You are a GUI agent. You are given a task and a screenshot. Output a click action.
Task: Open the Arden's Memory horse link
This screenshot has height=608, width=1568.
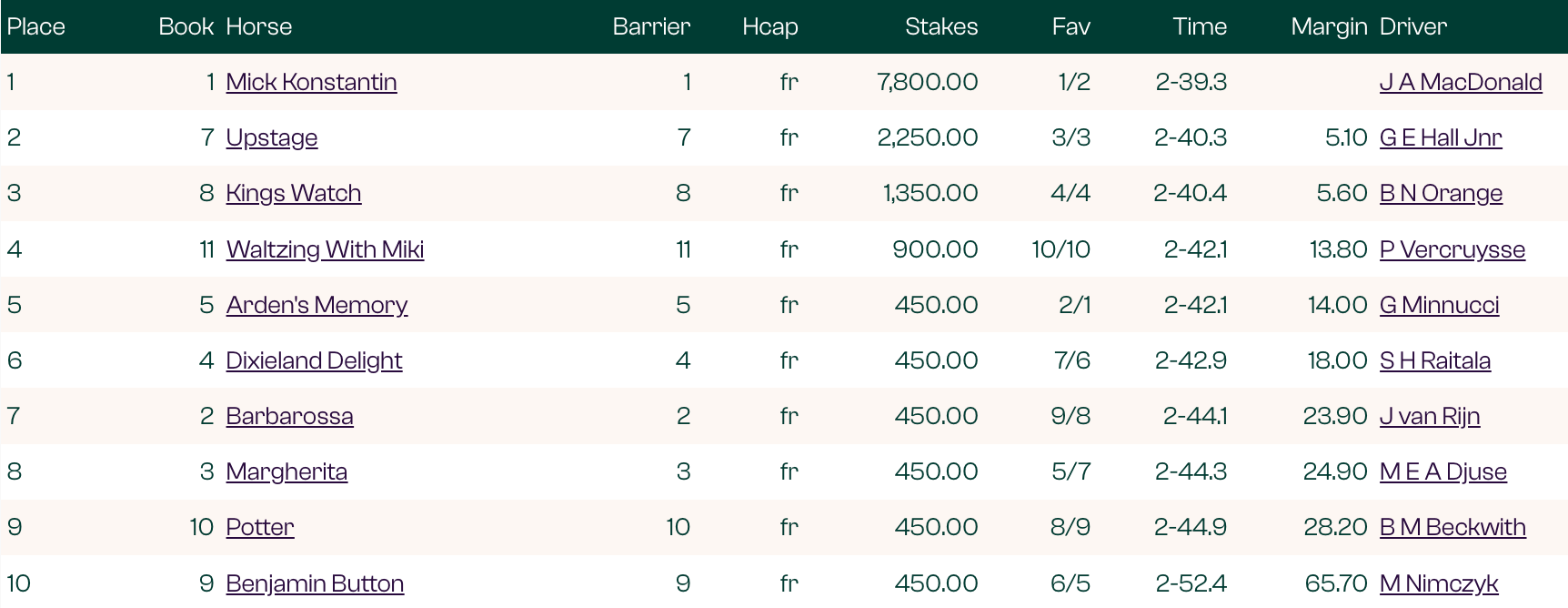(317, 305)
